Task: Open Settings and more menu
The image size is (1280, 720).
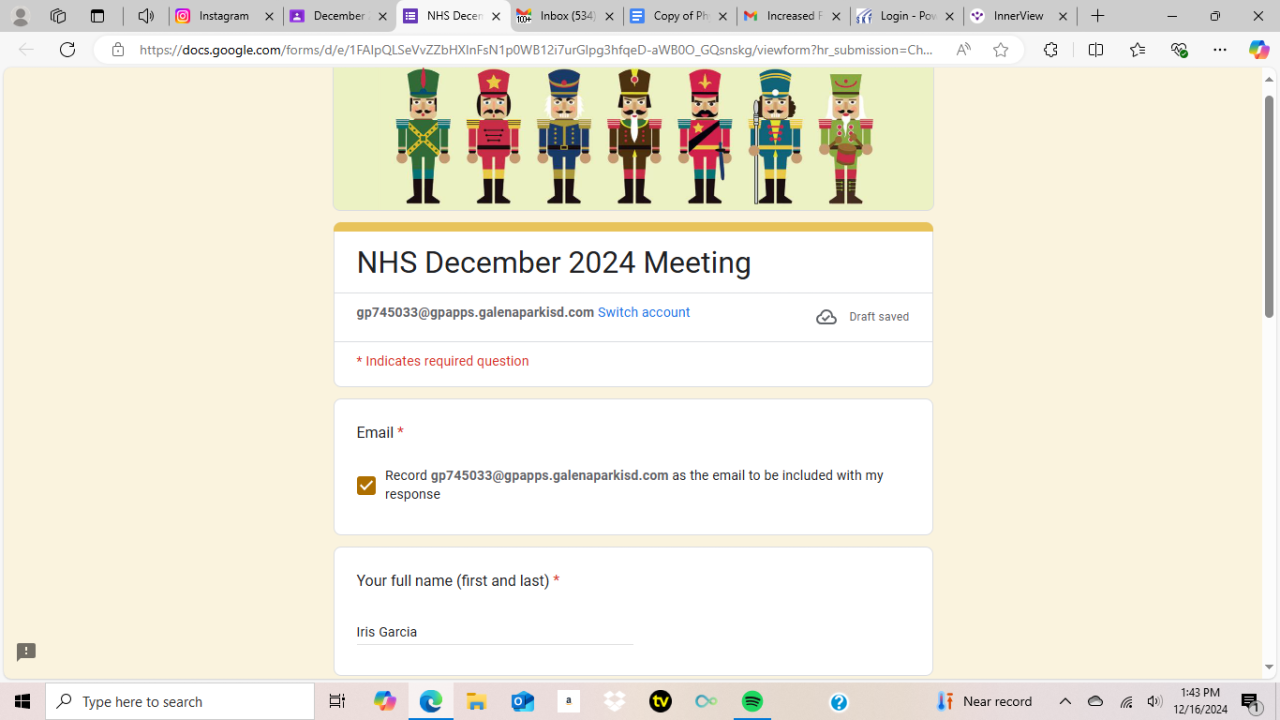Action: (x=1220, y=50)
